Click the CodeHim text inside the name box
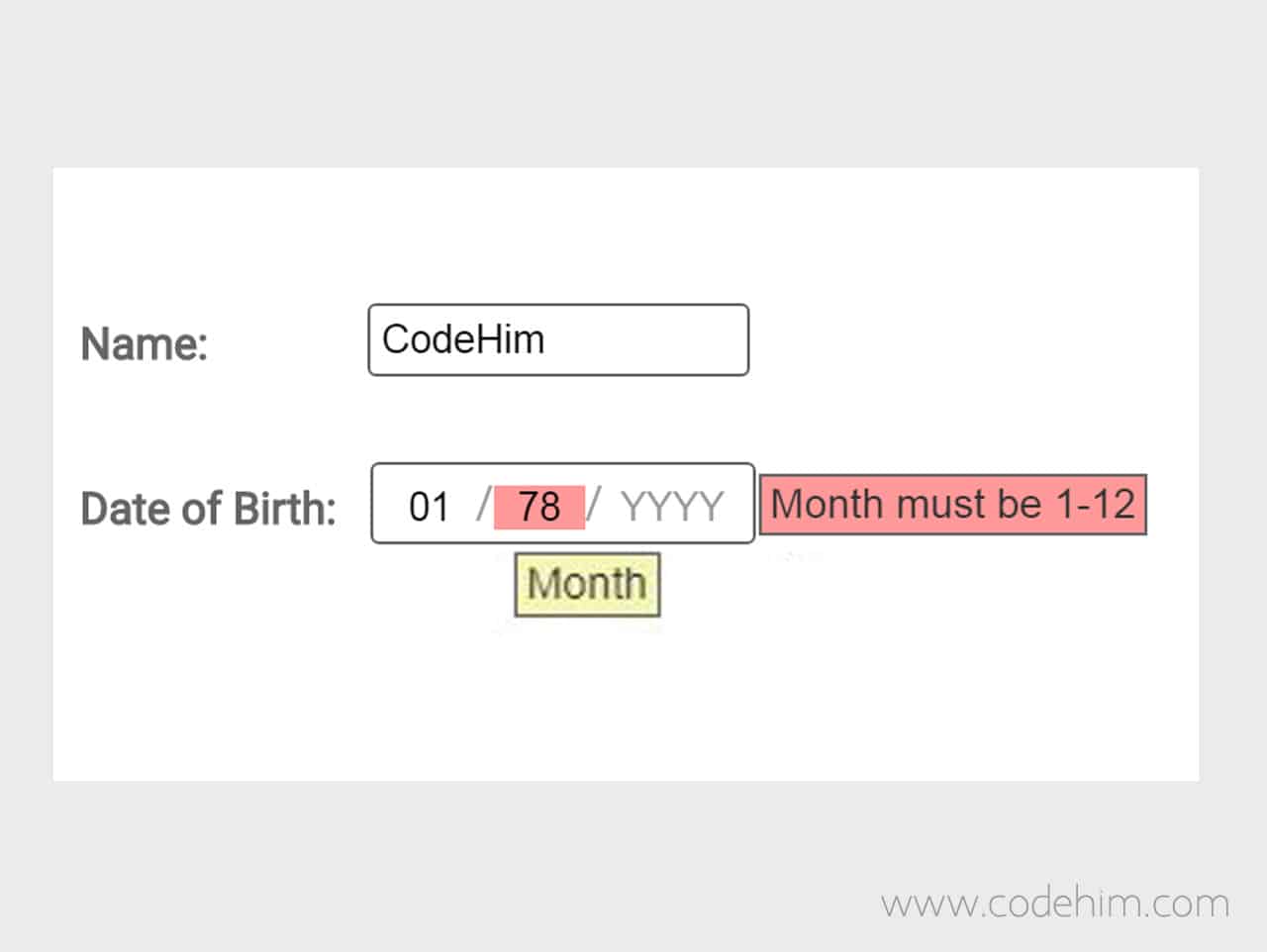Image resolution: width=1267 pixels, height=952 pixels. click(x=463, y=339)
